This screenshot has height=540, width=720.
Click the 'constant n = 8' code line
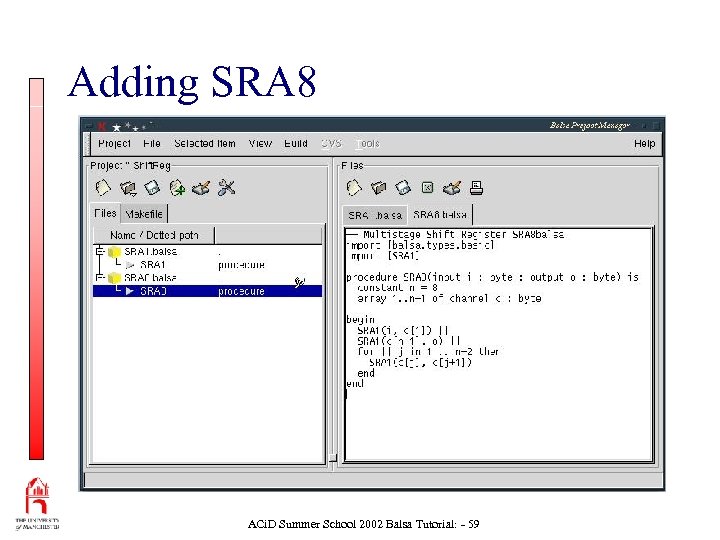click(397, 288)
